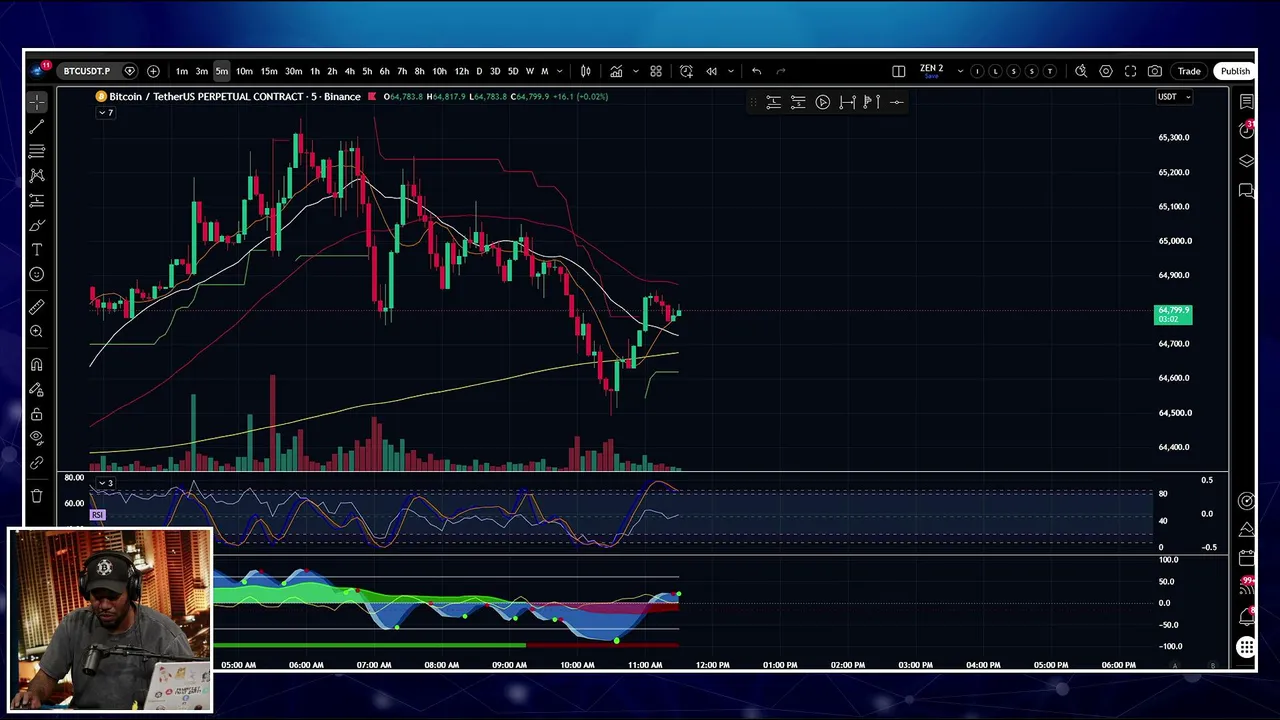
Task: Click the 64,799.9 current price label
Action: (1173, 315)
